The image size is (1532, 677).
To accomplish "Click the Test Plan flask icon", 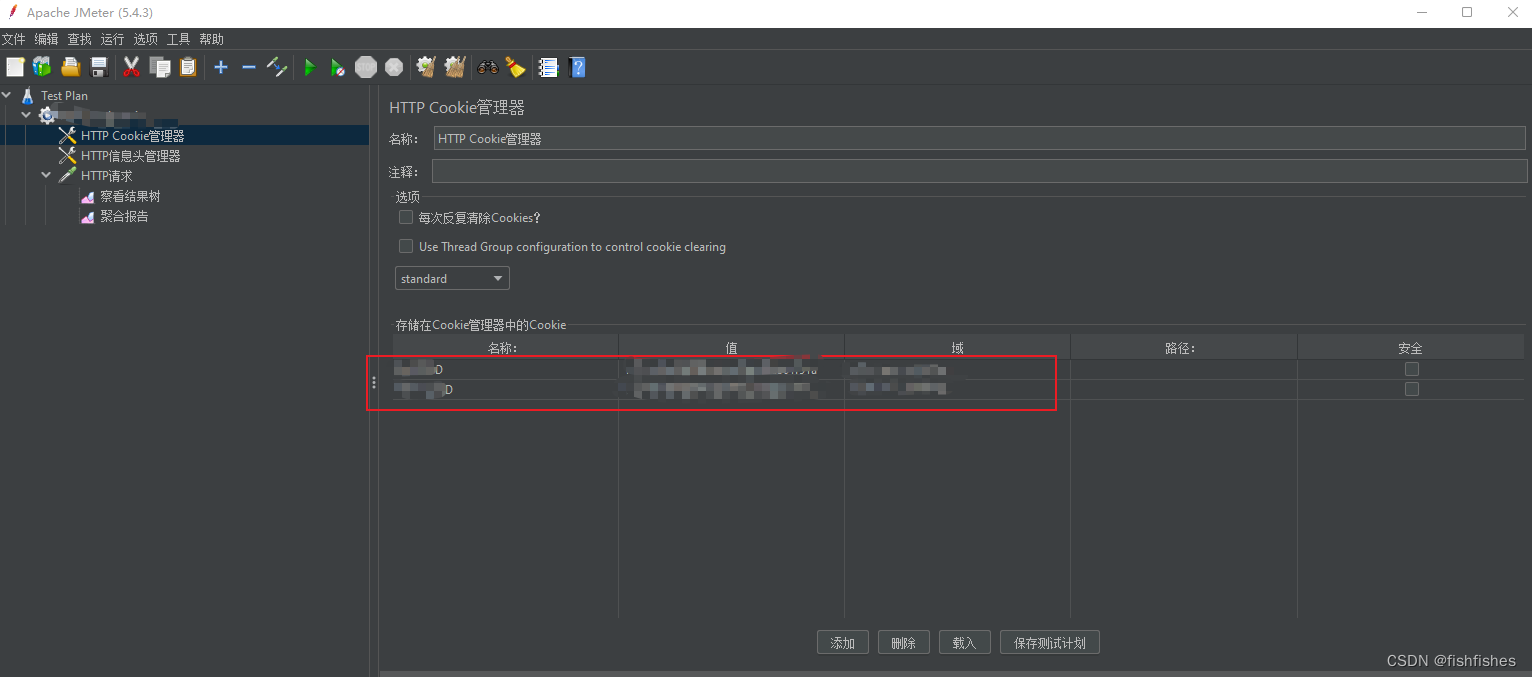I will [x=28, y=96].
